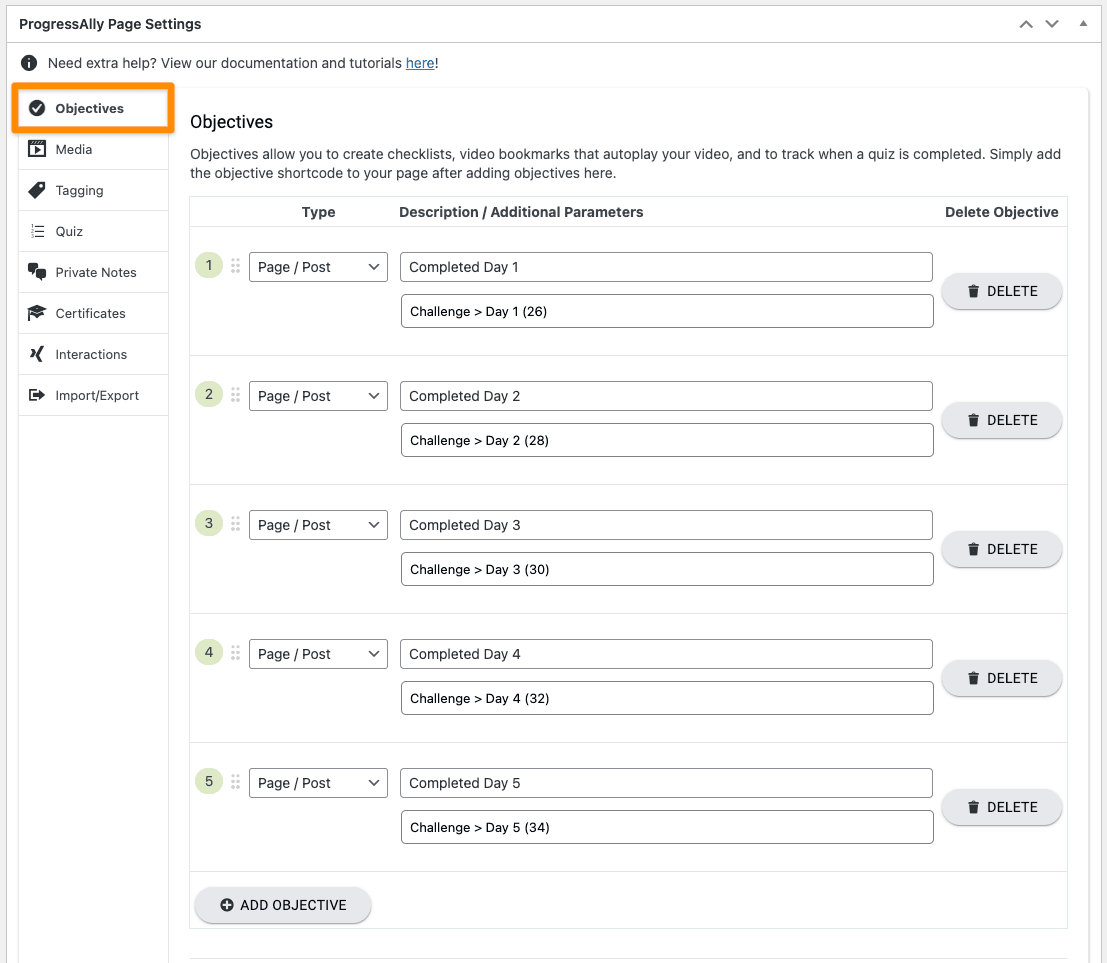Screen dimensions: 1107x963
Task: Open Private Notes via its speech bubble icon
Action: (36, 272)
